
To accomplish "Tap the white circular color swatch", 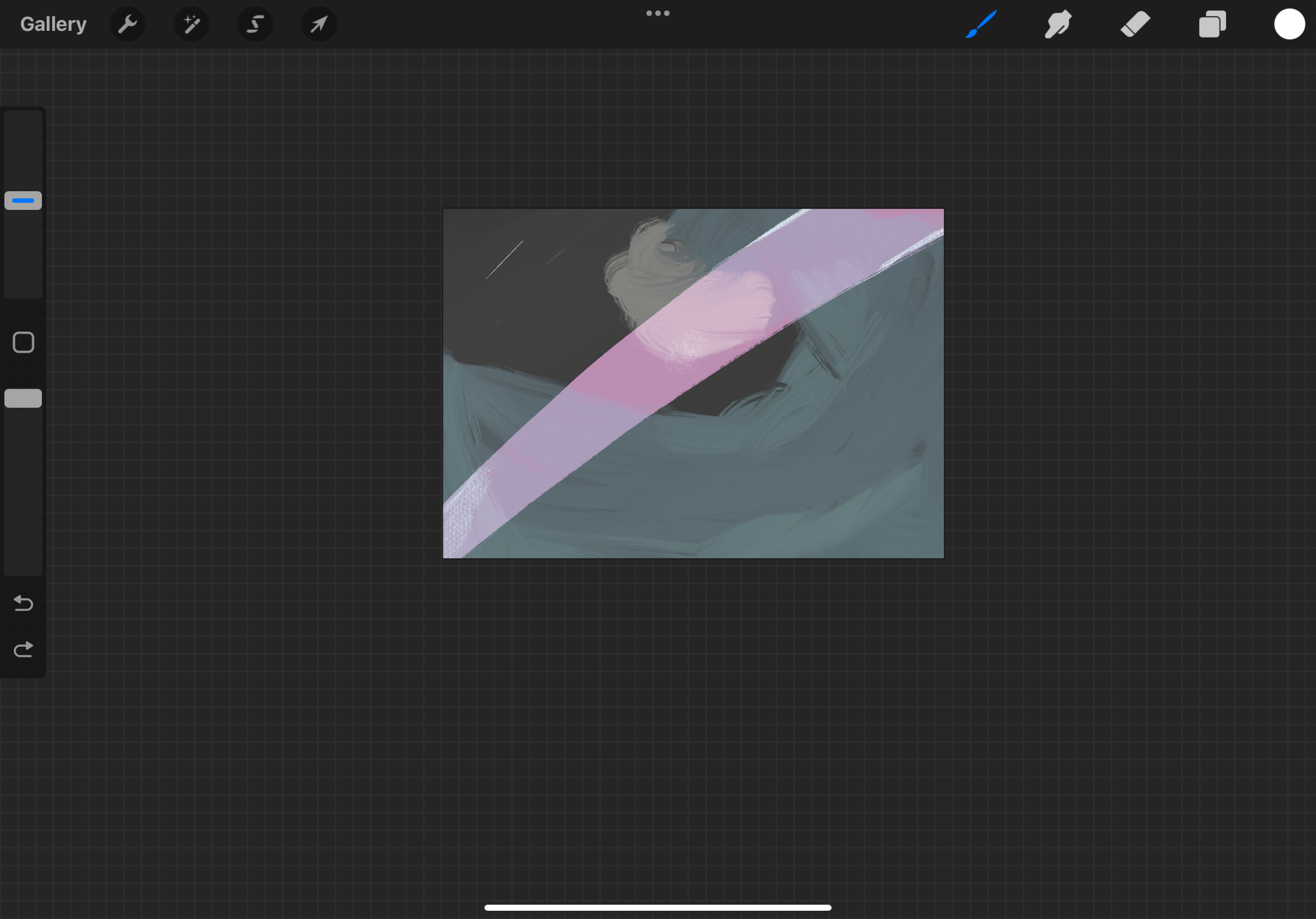I will pyautogui.click(x=1289, y=24).
